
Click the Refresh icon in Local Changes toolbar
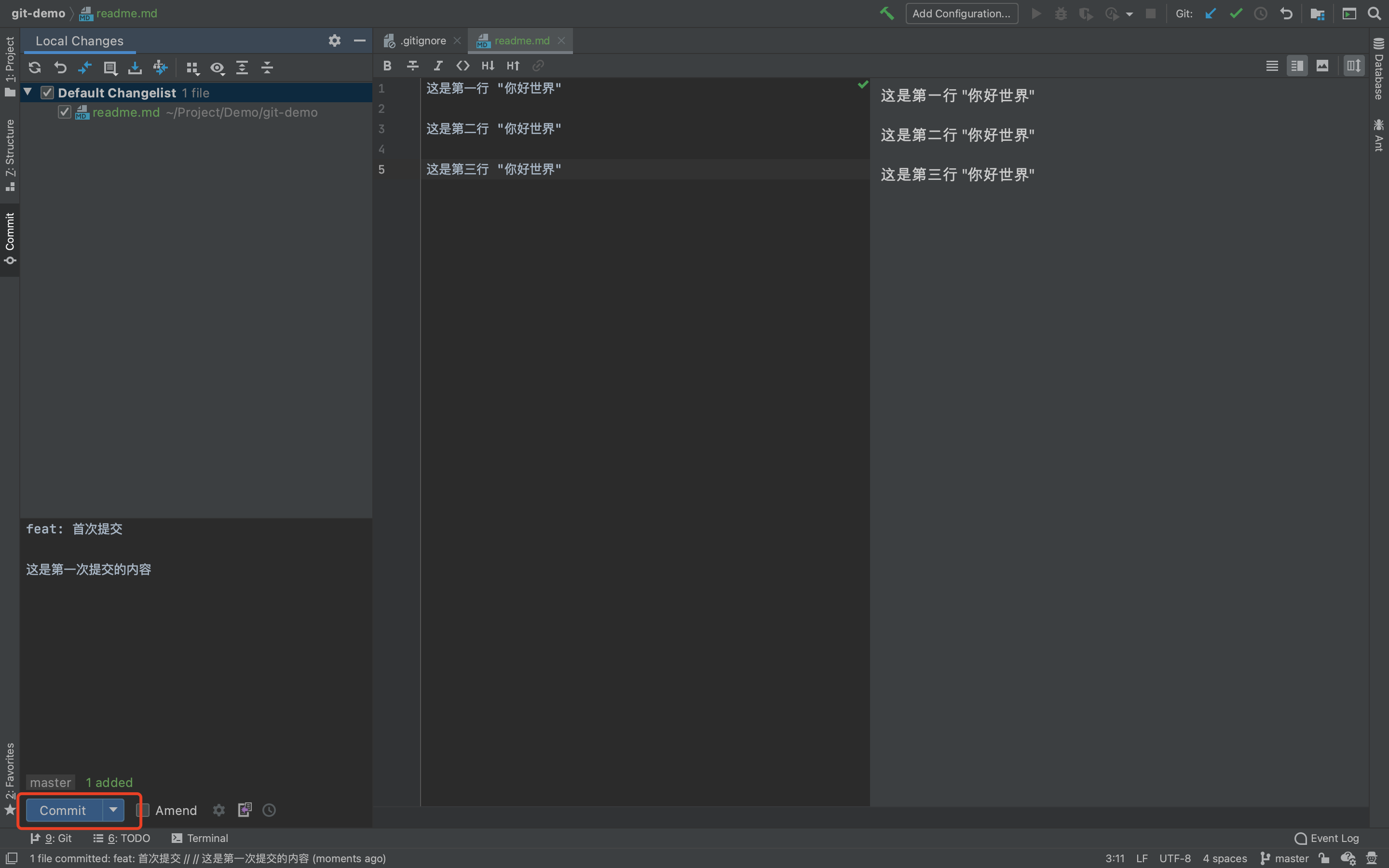pyautogui.click(x=34, y=68)
